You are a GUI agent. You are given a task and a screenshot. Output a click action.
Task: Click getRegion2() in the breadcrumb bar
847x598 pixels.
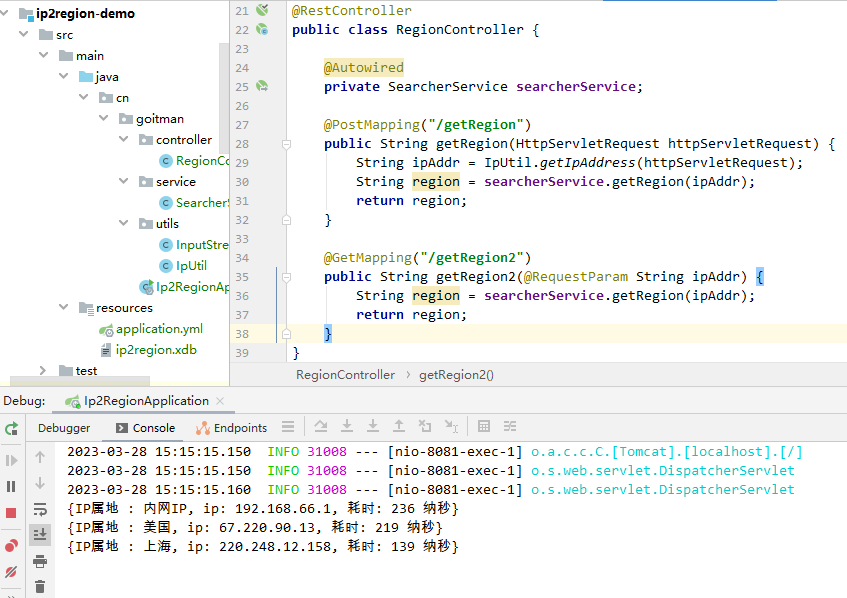pos(456,375)
